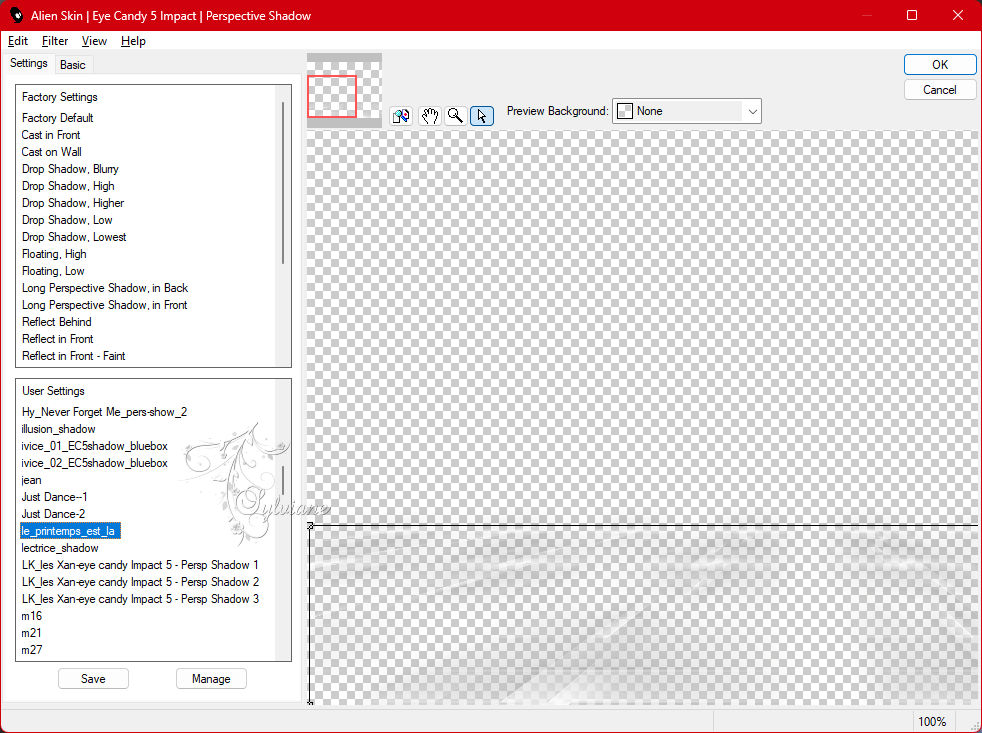Select LK_les Xan Persp Shadow 1 setting

click(140, 564)
